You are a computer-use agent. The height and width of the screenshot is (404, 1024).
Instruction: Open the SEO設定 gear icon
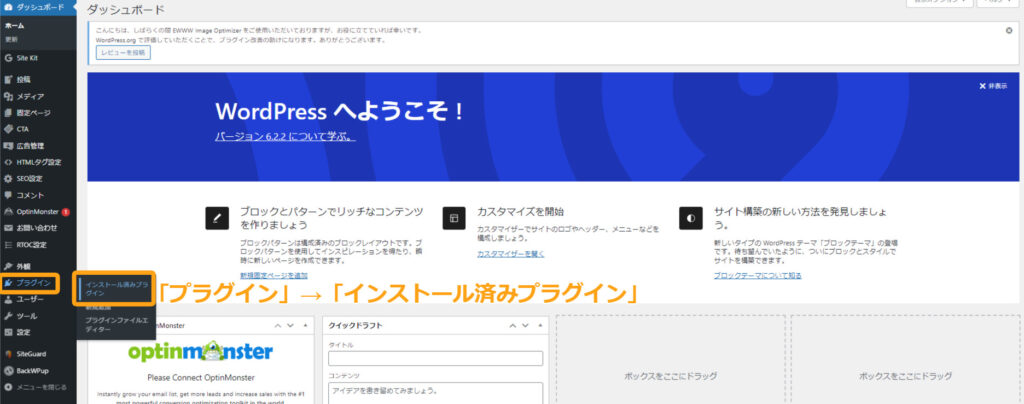[x=8, y=178]
